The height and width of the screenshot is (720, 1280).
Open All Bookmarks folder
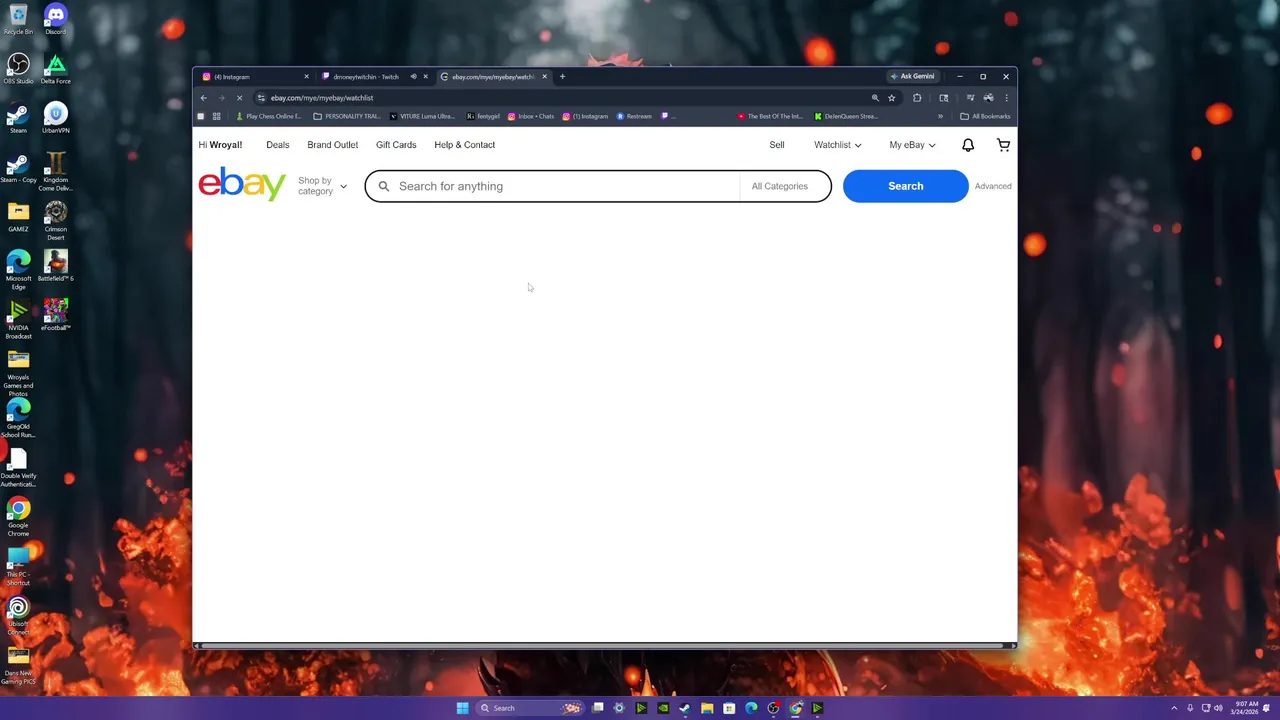click(985, 116)
